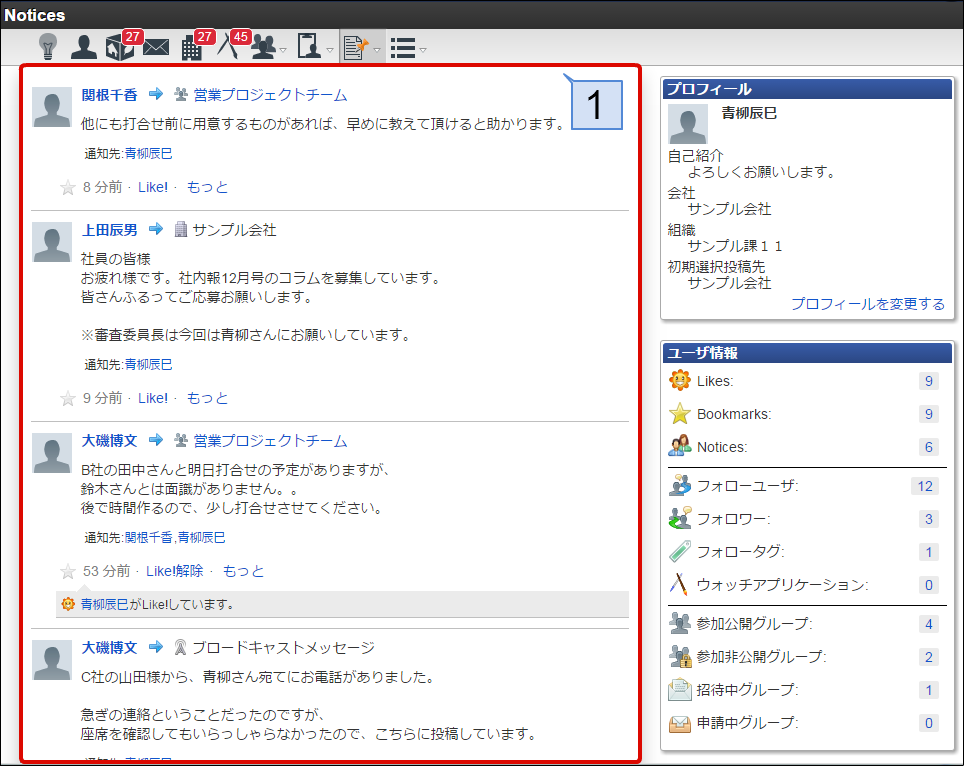The width and height of the screenshot is (964, 766).
Task: Click もっと on the 8 分前 post
Action: [207, 187]
